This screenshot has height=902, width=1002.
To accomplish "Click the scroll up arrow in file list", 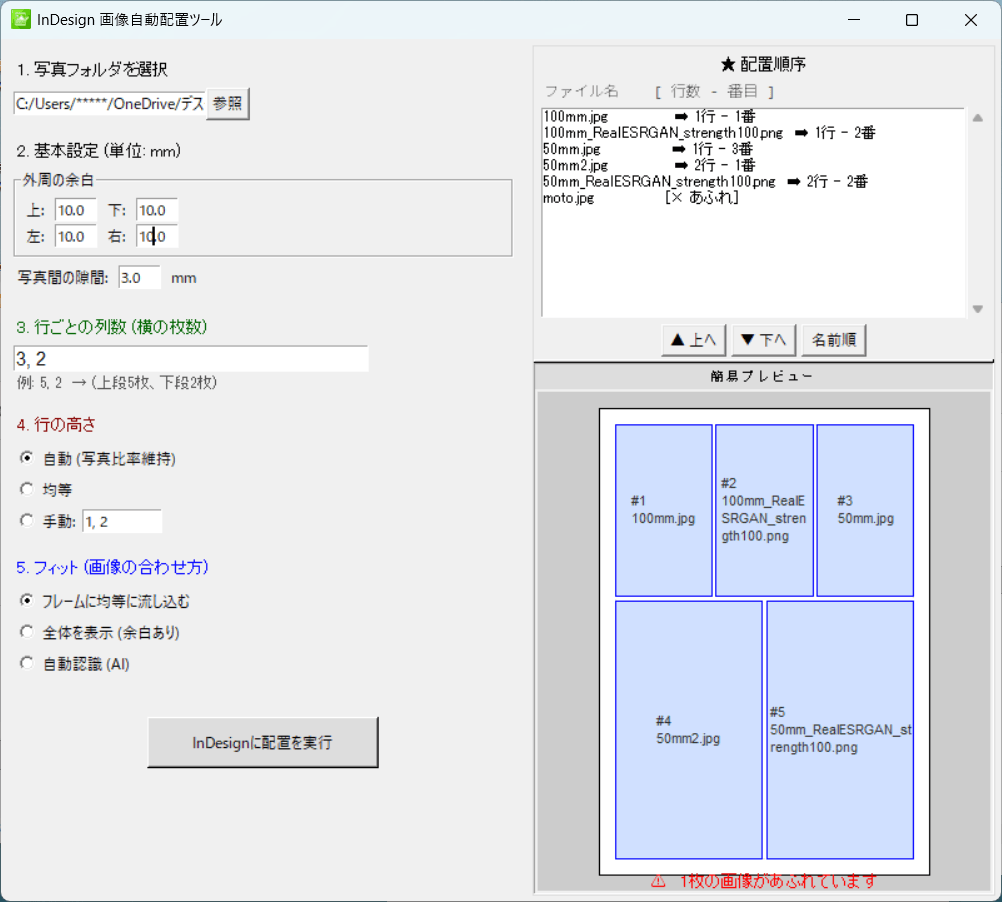I will [978, 117].
